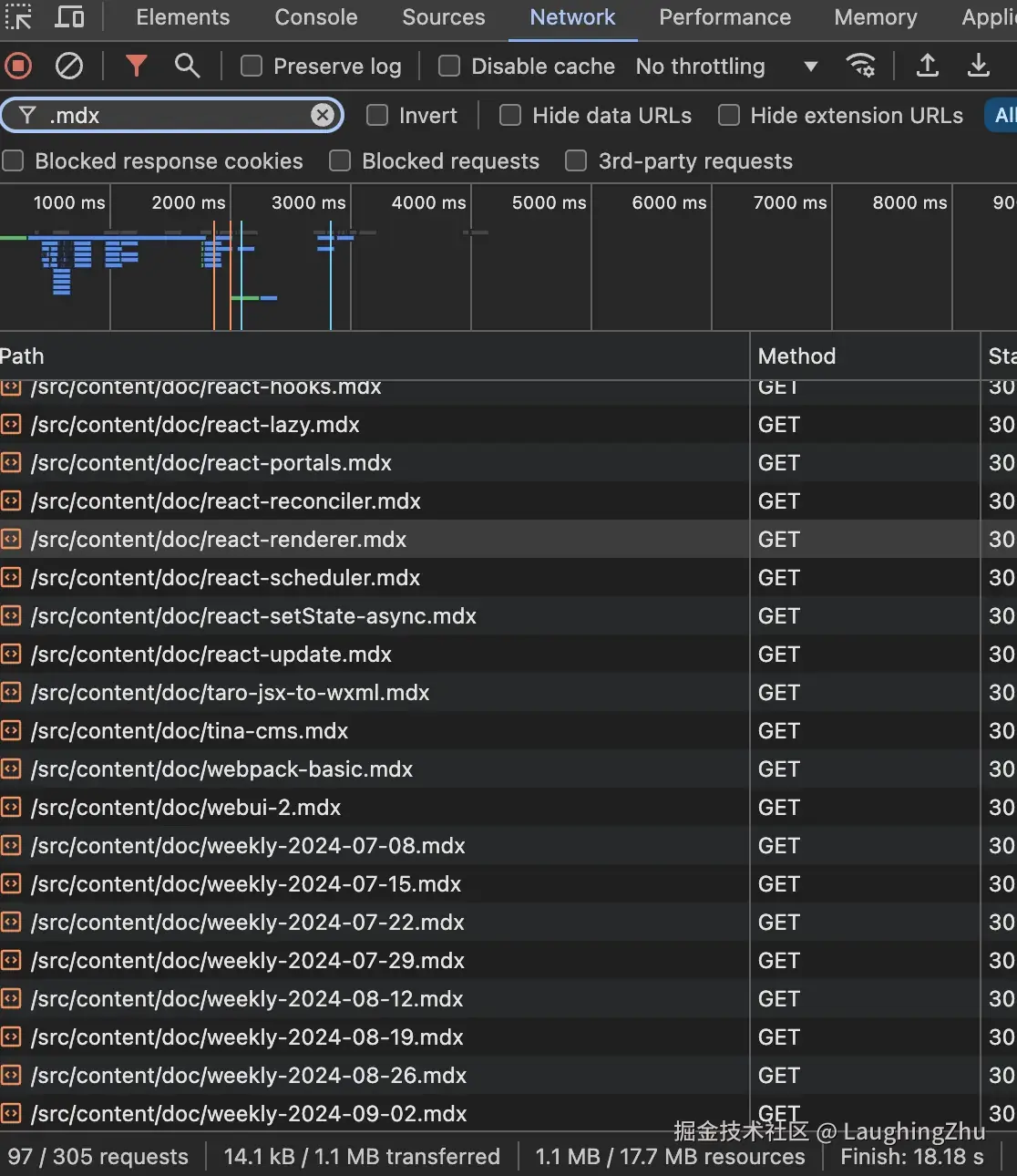Screen dimensions: 1017x1176
Task: Check Blocked response cookies
Action: (13, 160)
